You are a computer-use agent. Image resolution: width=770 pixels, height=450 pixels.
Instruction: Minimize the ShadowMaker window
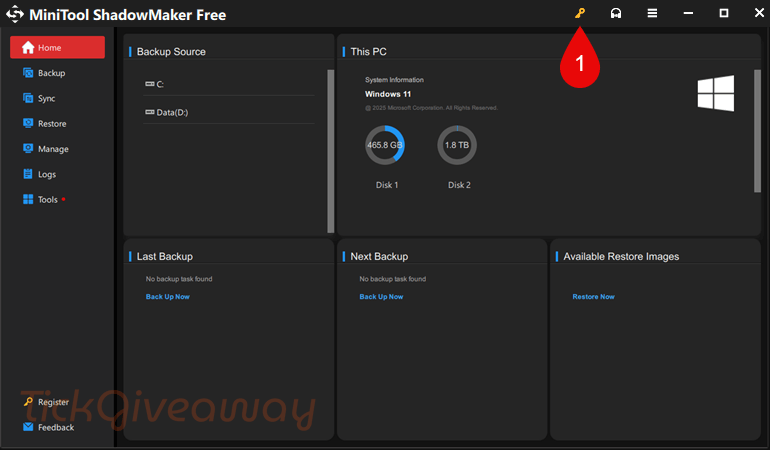click(x=688, y=13)
